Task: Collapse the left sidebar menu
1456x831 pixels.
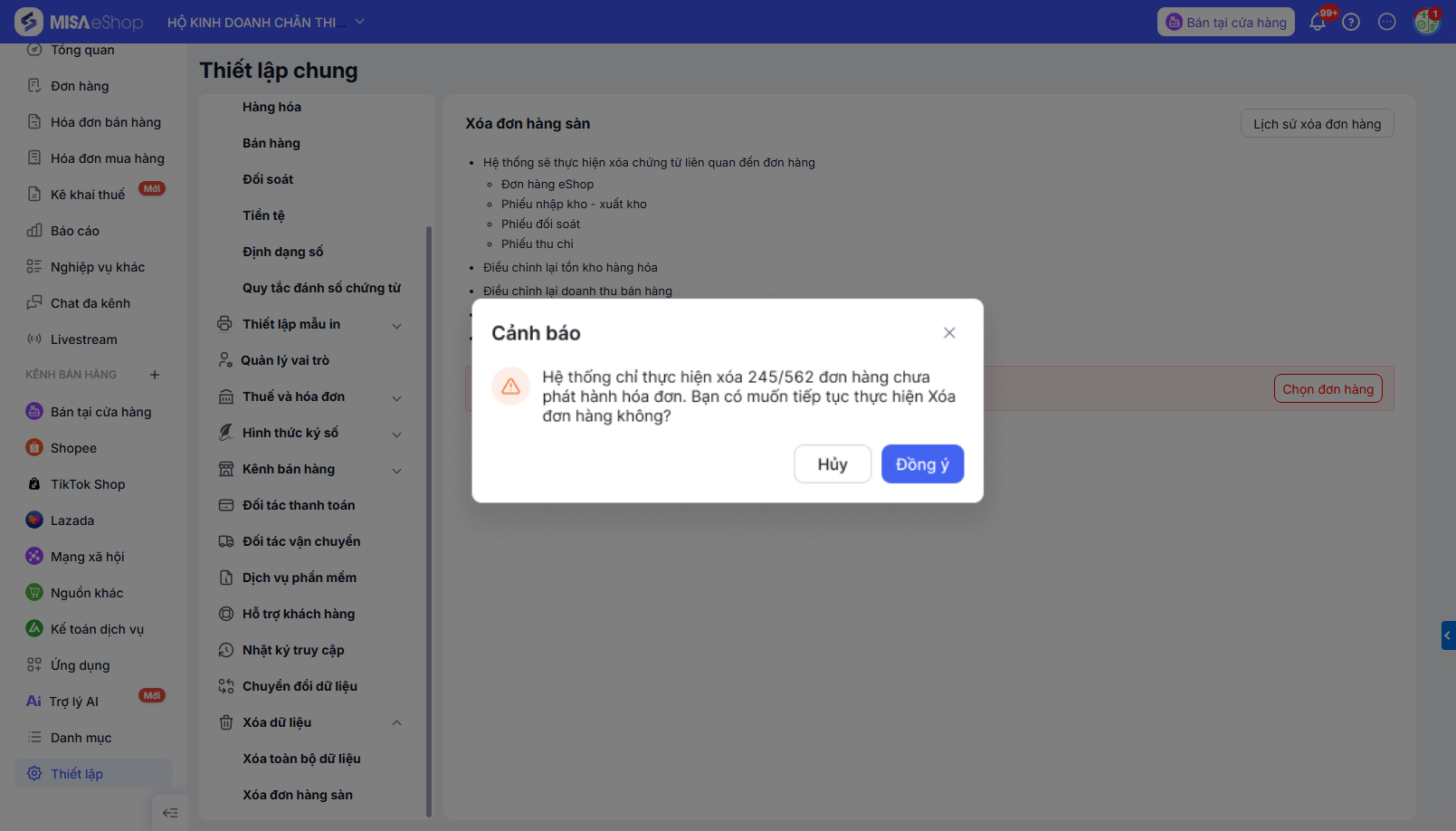Action: 170,813
